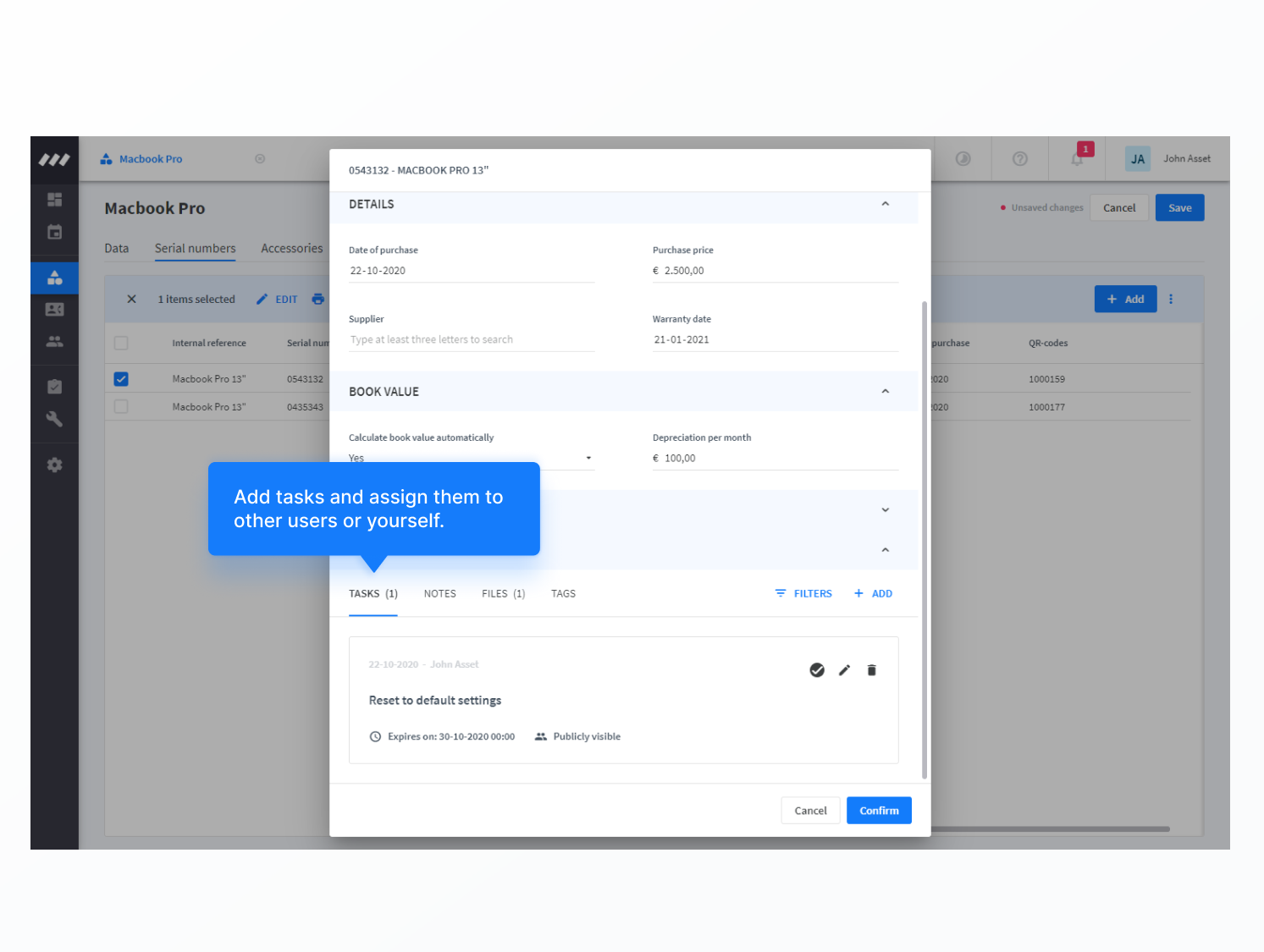The width and height of the screenshot is (1264, 952).
Task: Open the help question mark icon
Action: coord(1020,159)
